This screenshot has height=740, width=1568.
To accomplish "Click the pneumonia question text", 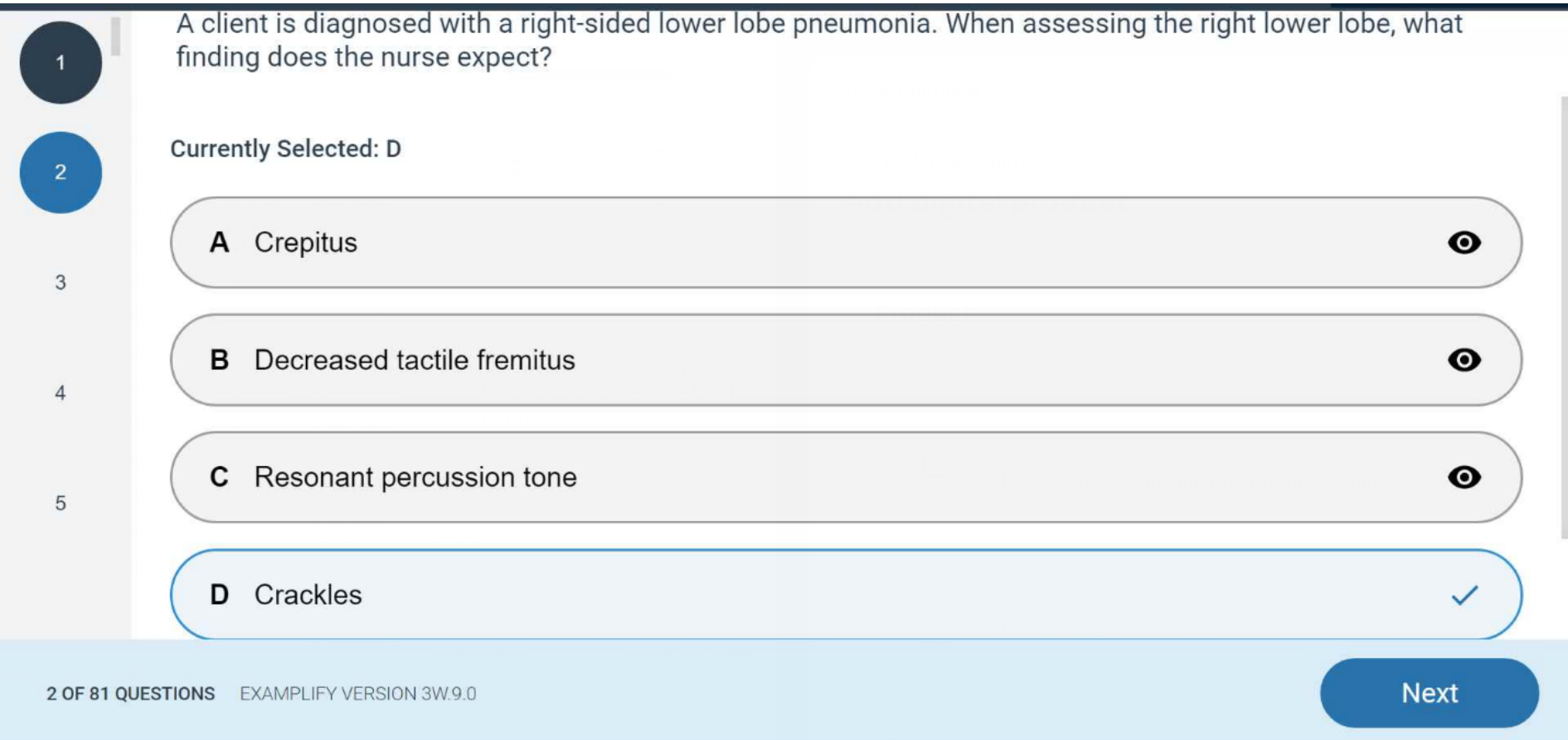I will [818, 40].
